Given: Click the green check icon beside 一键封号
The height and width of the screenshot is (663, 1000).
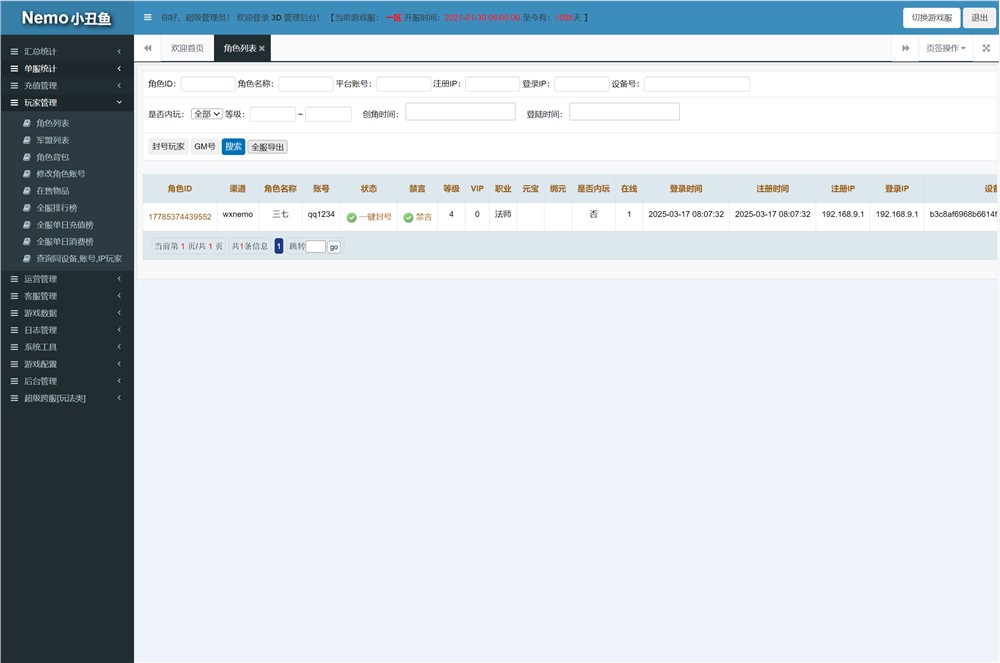Looking at the screenshot, I should [352, 217].
